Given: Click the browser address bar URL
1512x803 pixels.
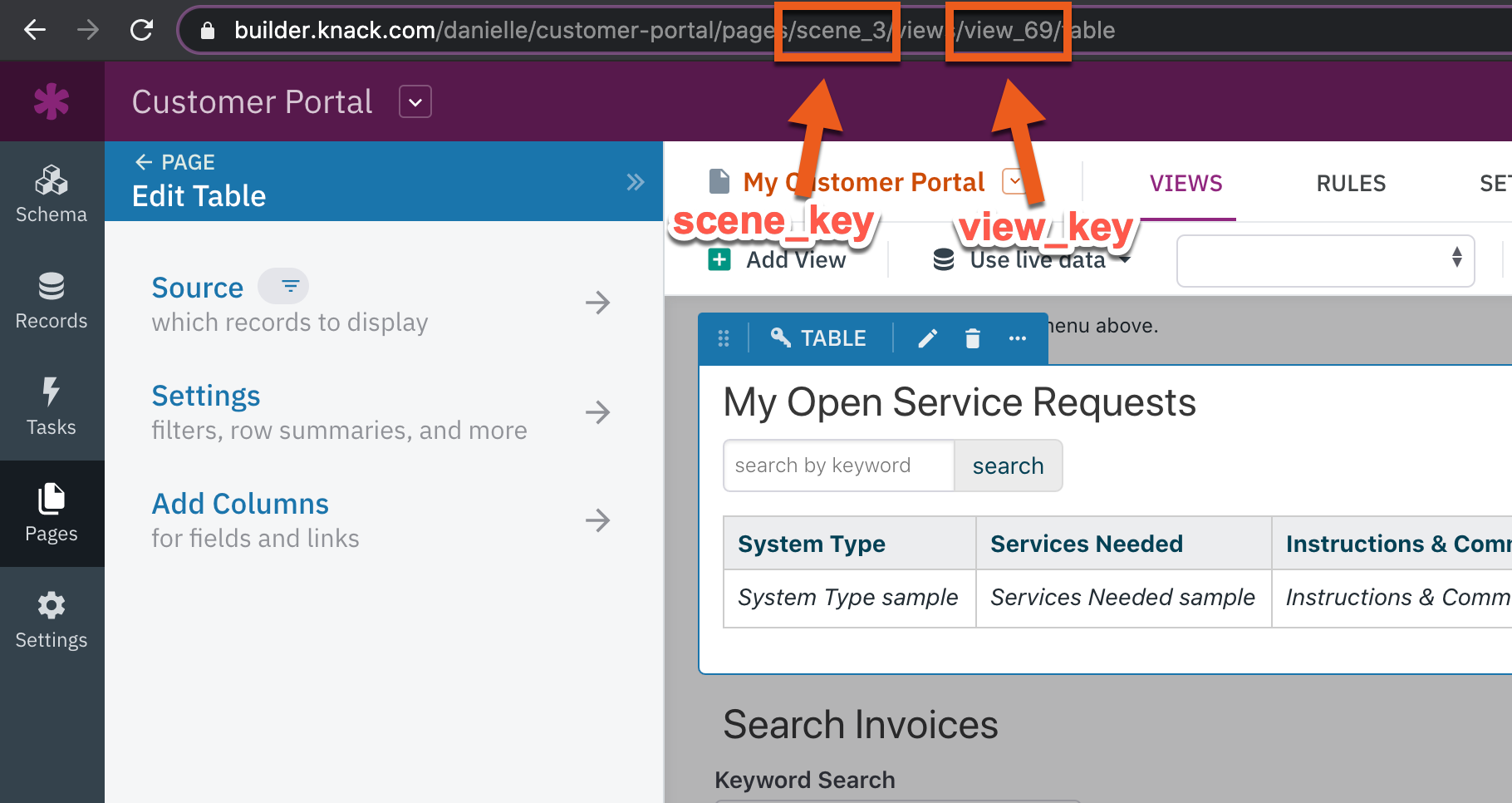Looking at the screenshot, I should (675, 31).
